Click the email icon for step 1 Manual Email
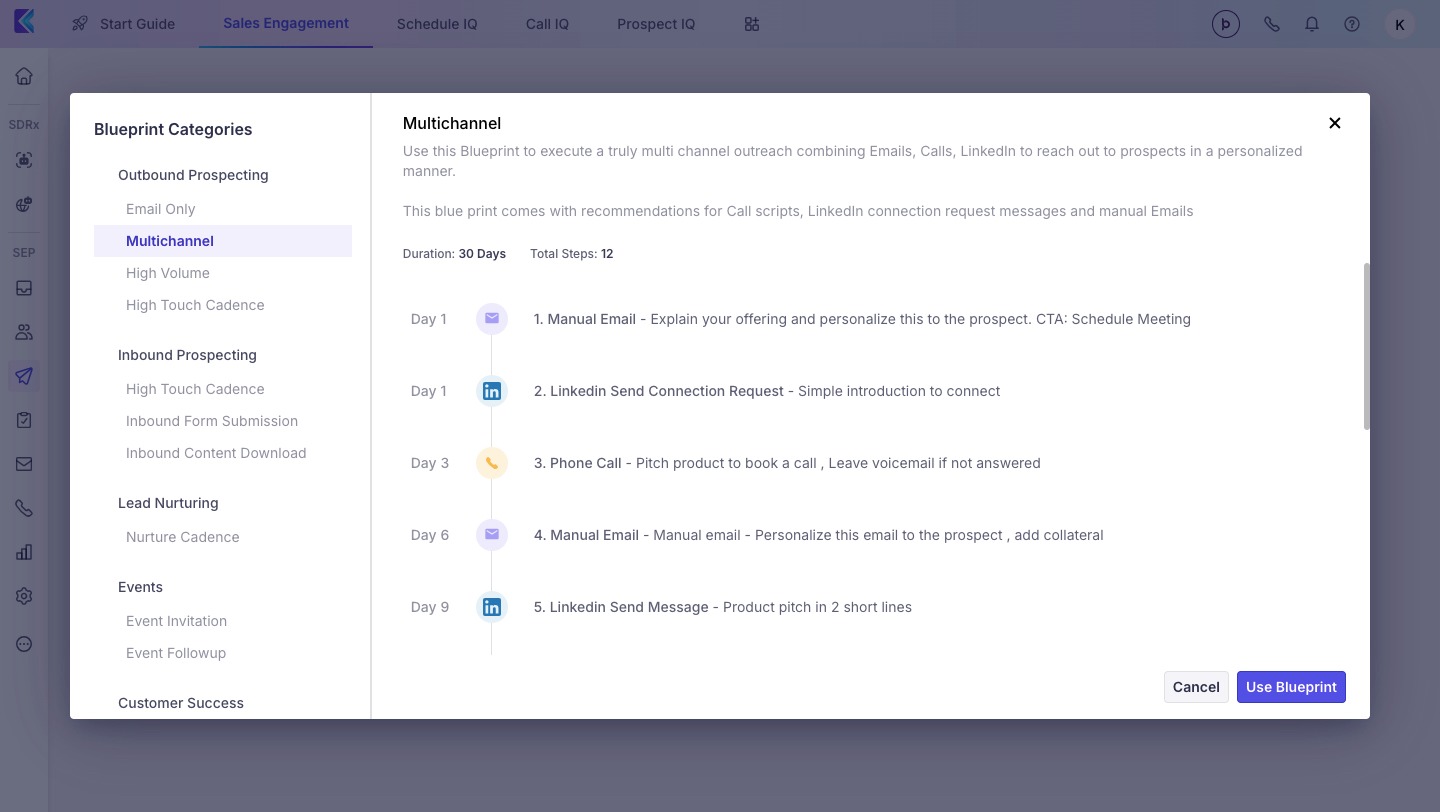Screen dimensions: 1440x812 coord(492,319)
